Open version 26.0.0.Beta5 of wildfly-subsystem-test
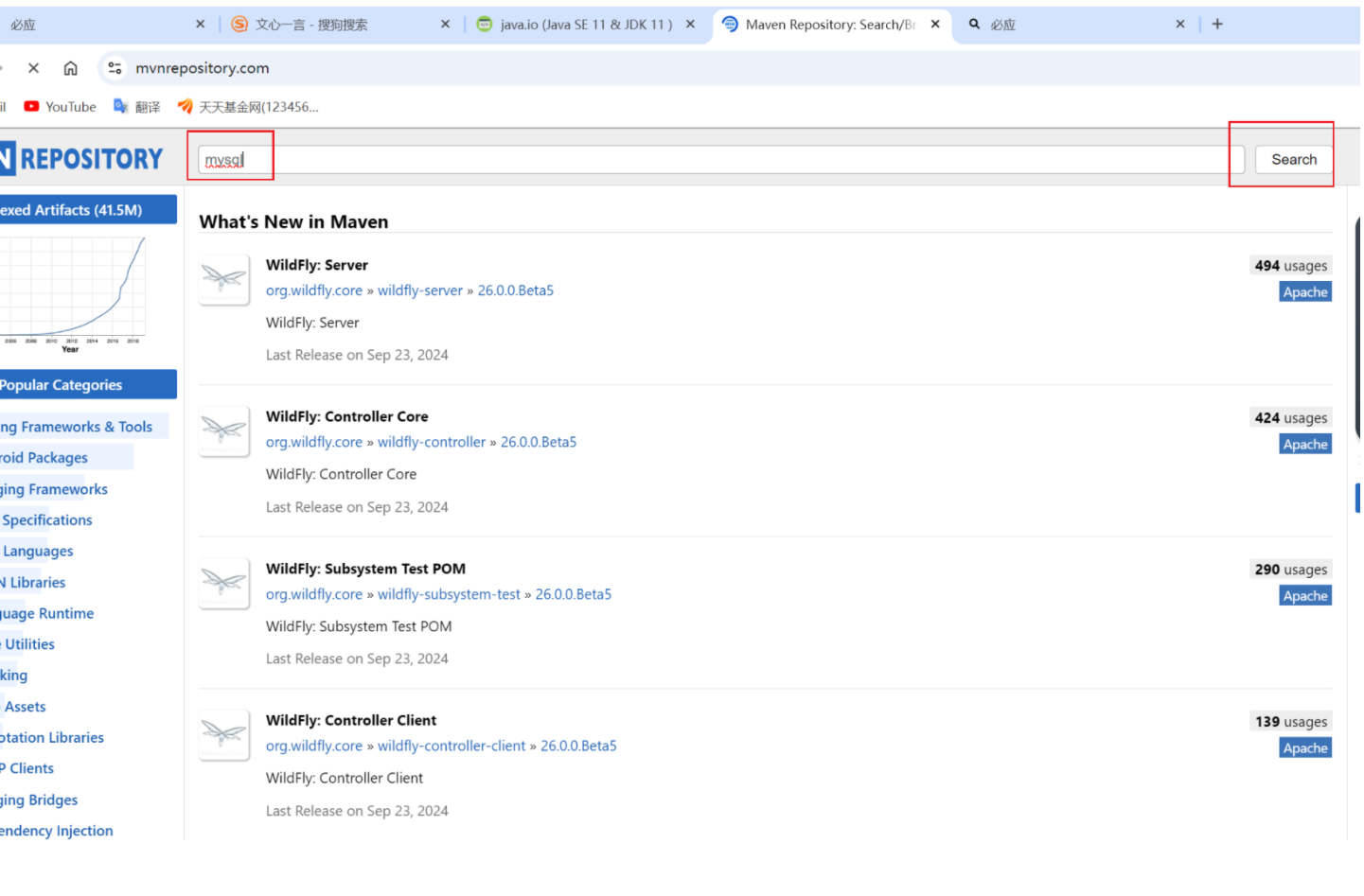The height and width of the screenshot is (896, 1364). click(574, 594)
